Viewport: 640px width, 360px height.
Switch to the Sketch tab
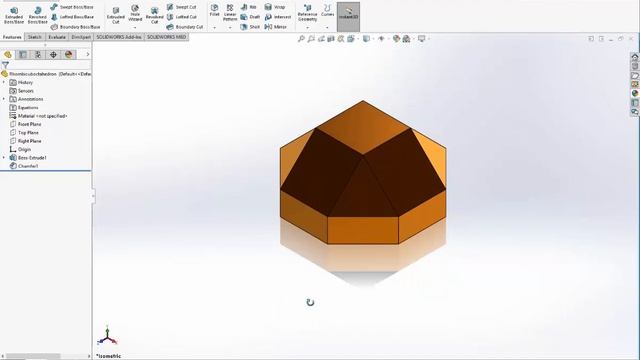[34, 37]
